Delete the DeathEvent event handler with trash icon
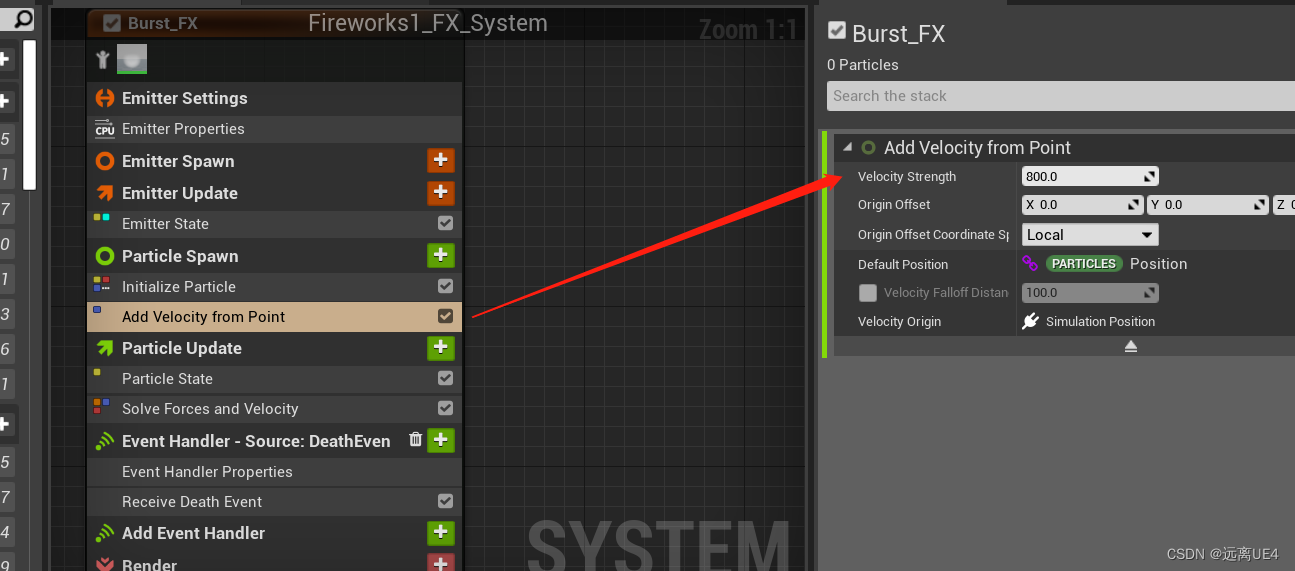1295x571 pixels. [415, 439]
